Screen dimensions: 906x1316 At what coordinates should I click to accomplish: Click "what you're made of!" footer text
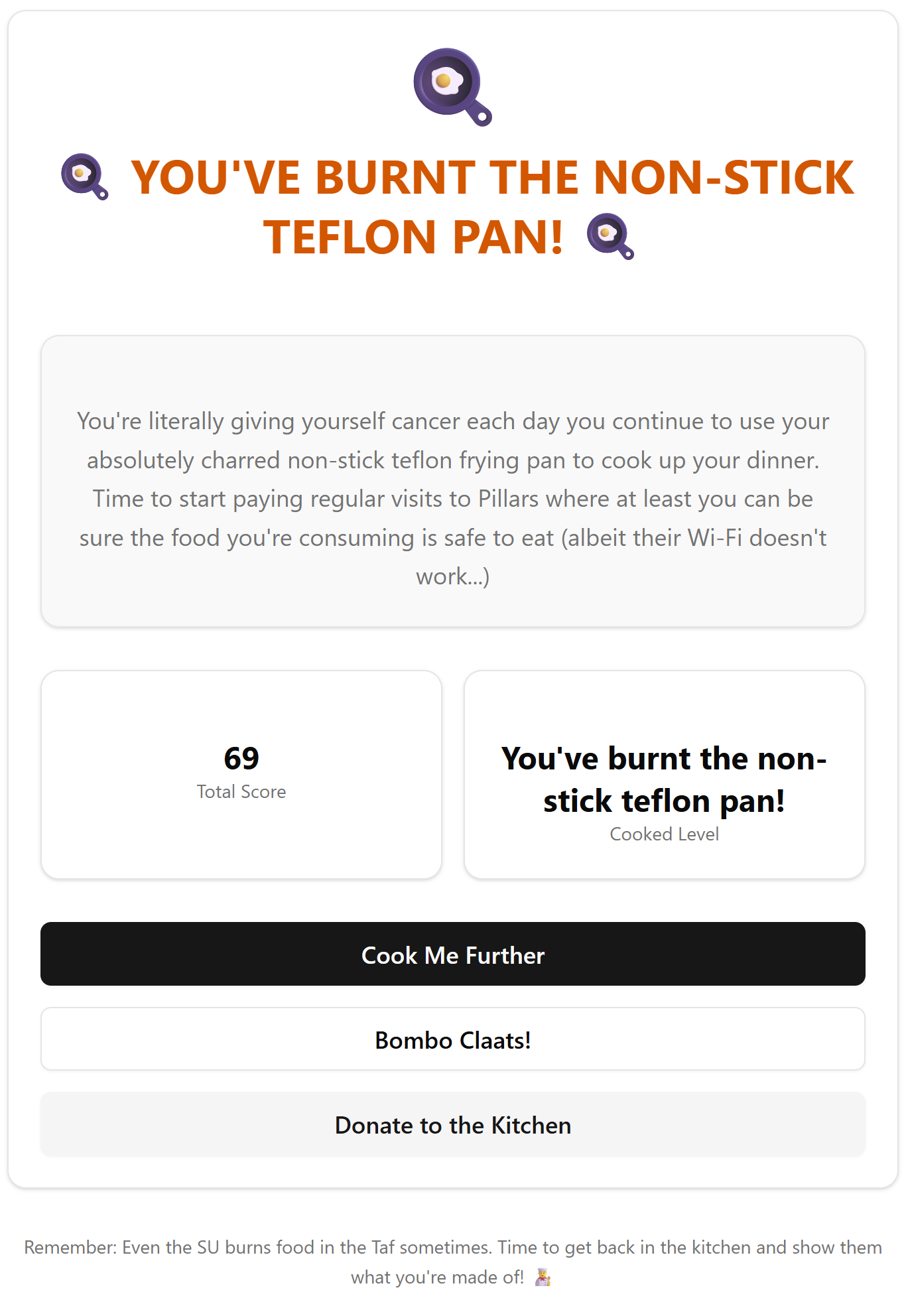[x=437, y=1277]
